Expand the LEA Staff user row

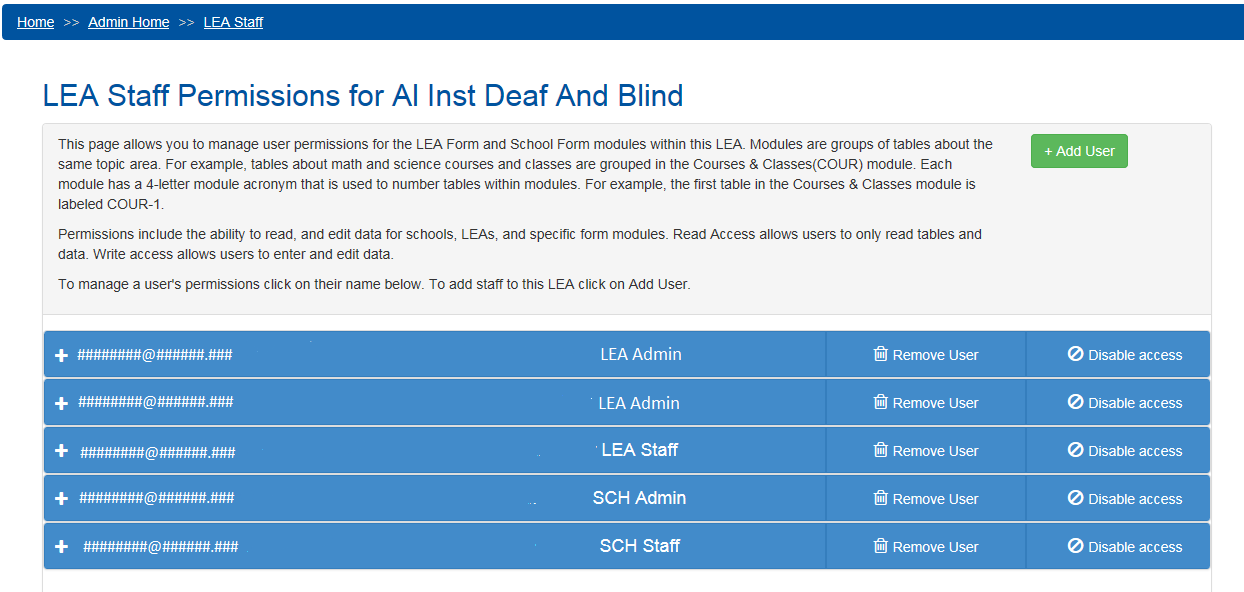(61, 451)
